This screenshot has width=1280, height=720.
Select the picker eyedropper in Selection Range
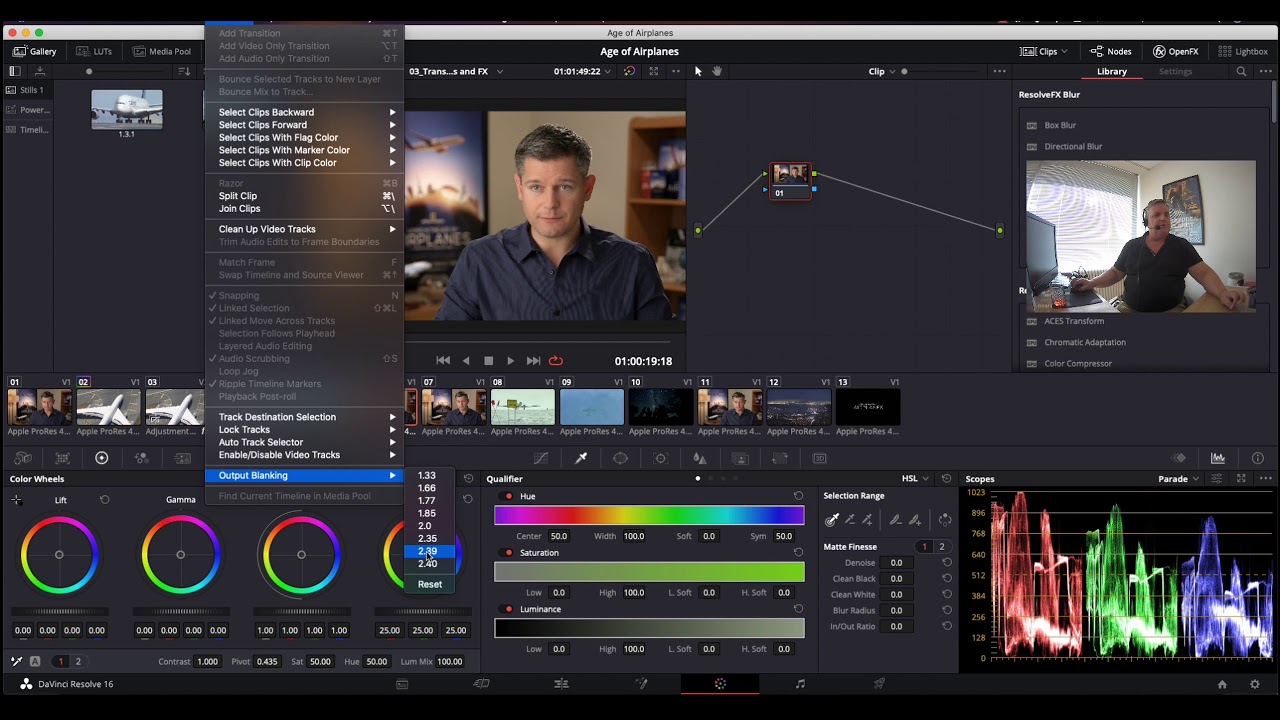831,519
